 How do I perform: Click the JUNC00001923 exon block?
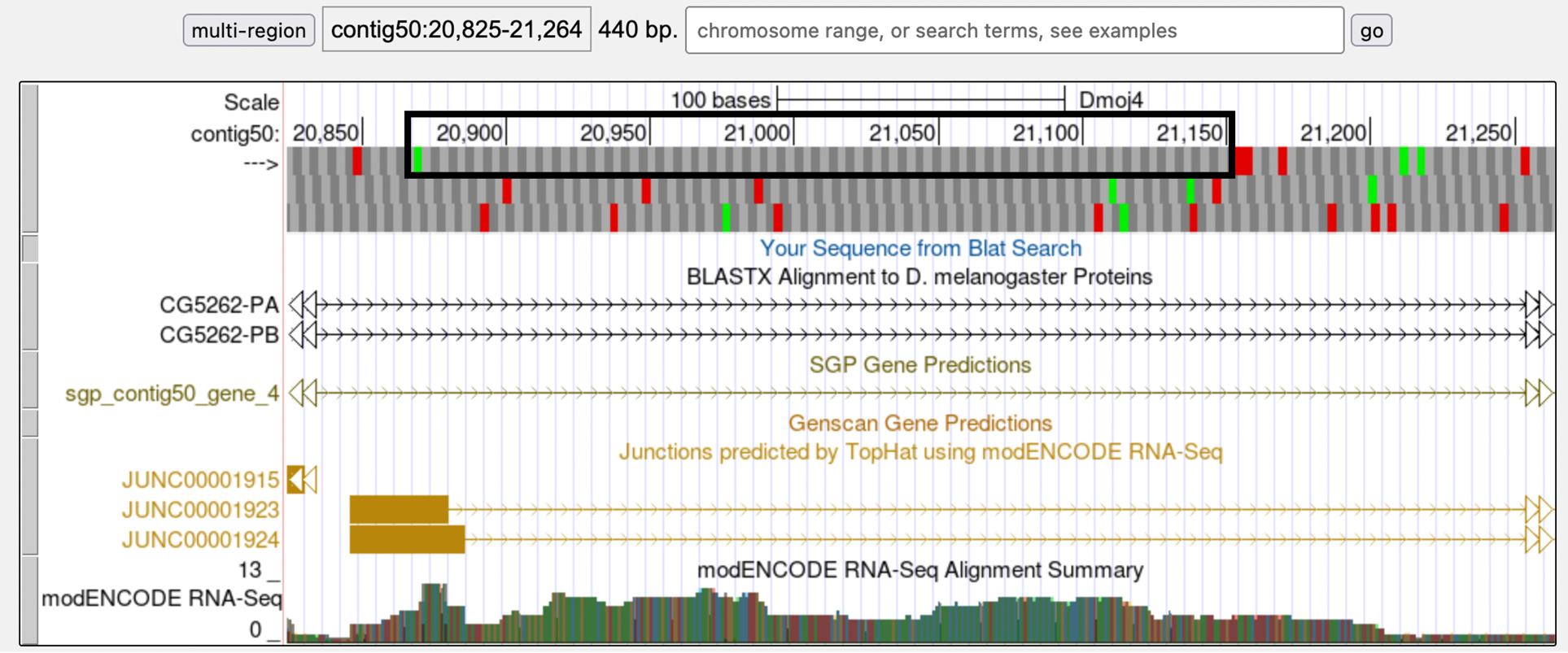pos(399,510)
